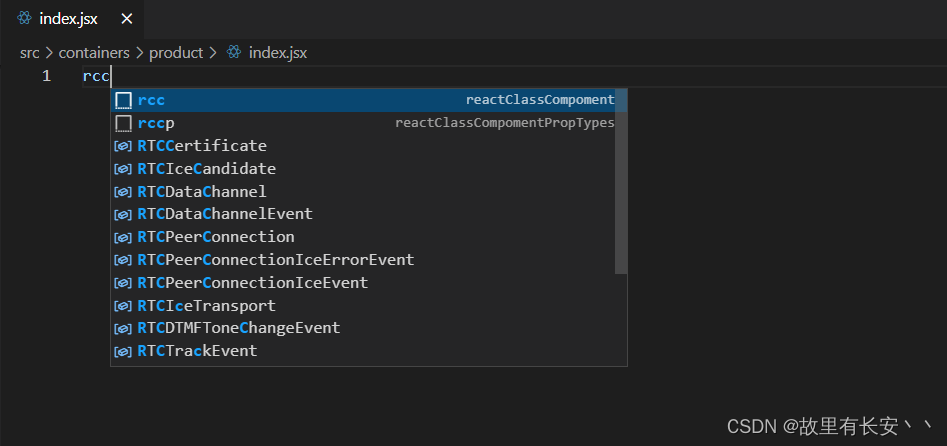947x446 pixels.
Task: Click the React icon on index.jsx tab
Action: [24, 19]
